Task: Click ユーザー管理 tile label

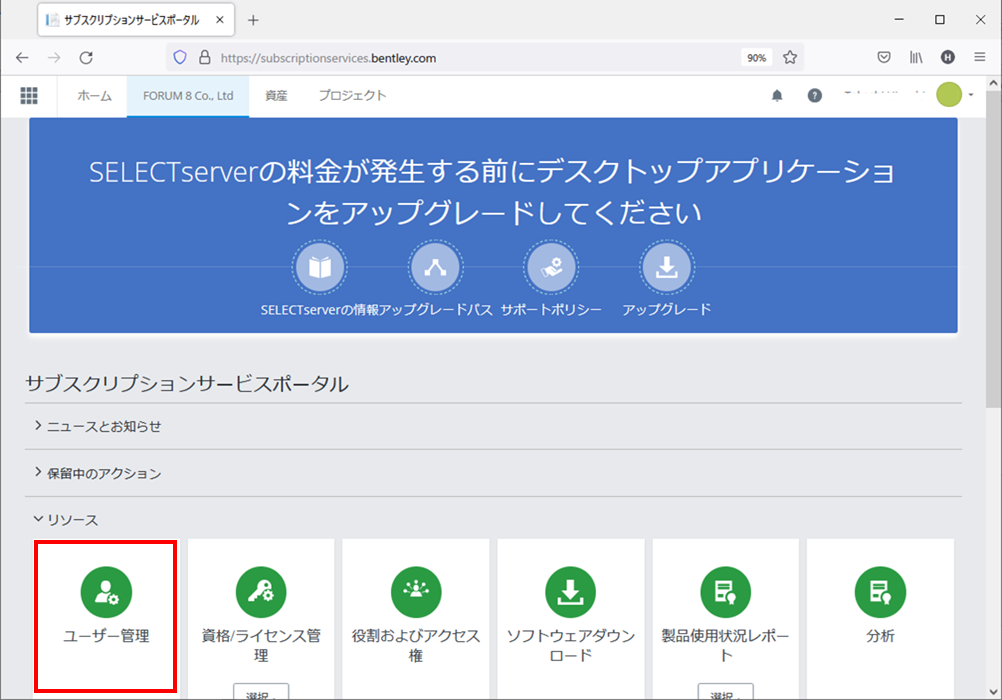Action: click(106, 636)
